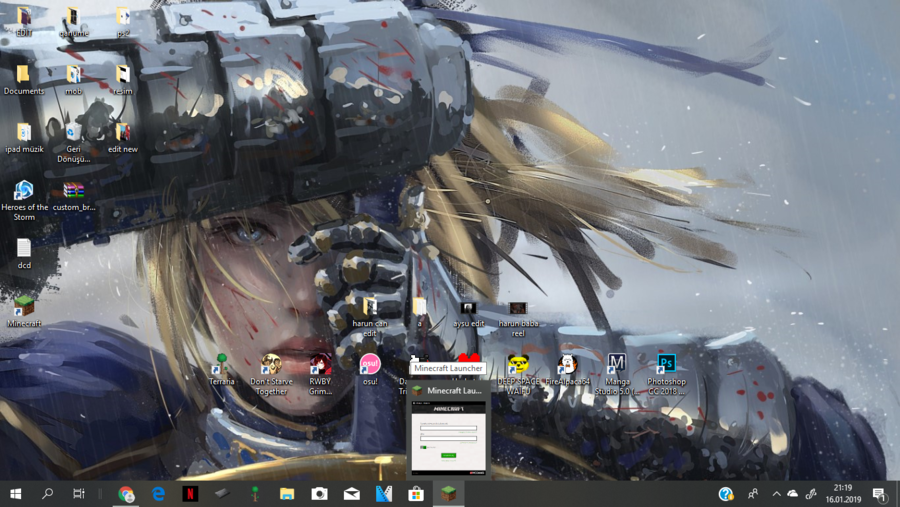The height and width of the screenshot is (507, 900).
Task: Switch to Chrome on the taskbar
Action: (126, 494)
